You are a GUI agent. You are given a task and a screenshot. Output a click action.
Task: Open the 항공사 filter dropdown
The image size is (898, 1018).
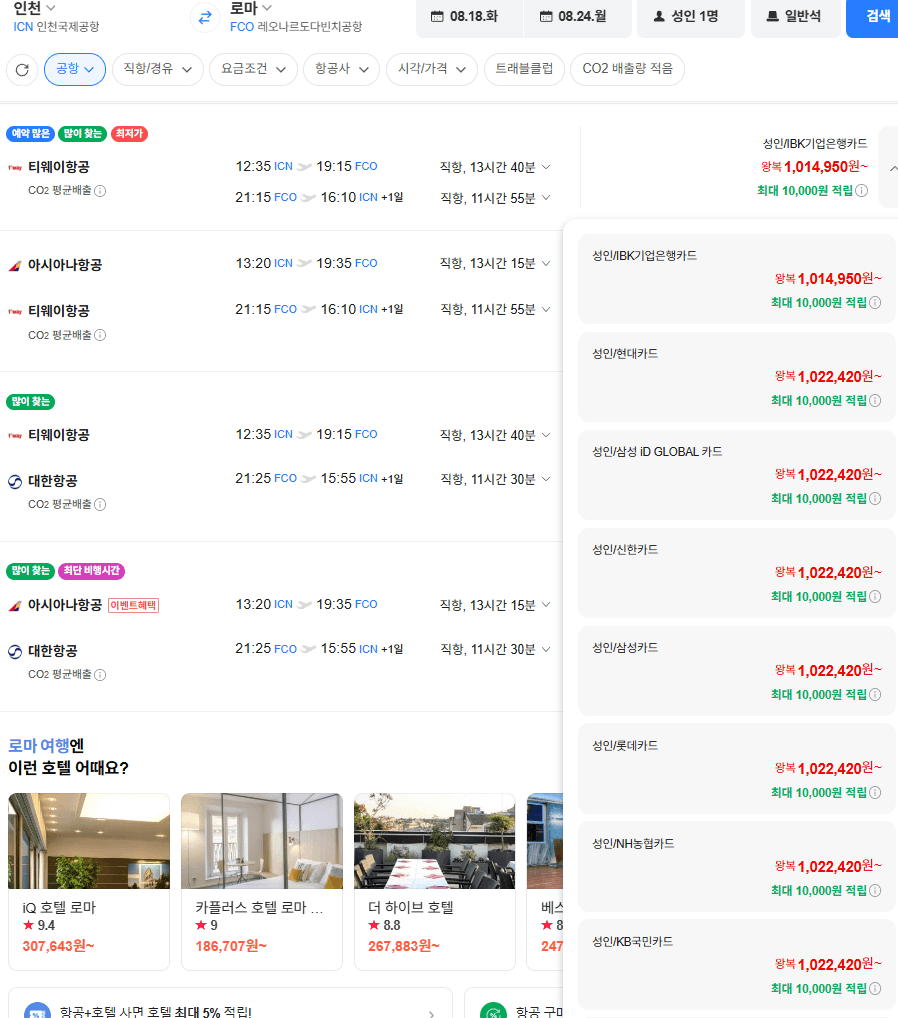point(342,69)
